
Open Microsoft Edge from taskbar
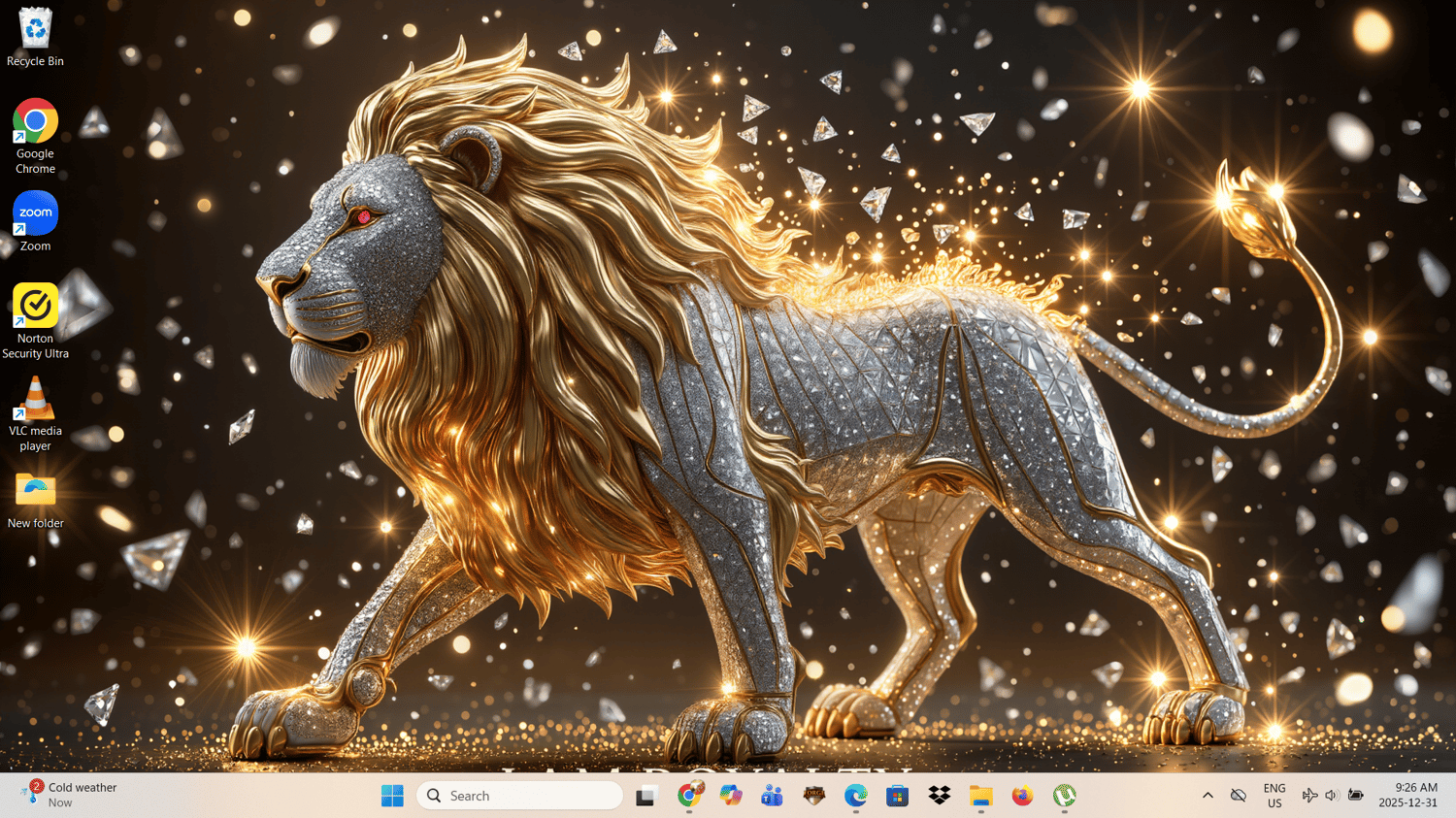coord(855,796)
